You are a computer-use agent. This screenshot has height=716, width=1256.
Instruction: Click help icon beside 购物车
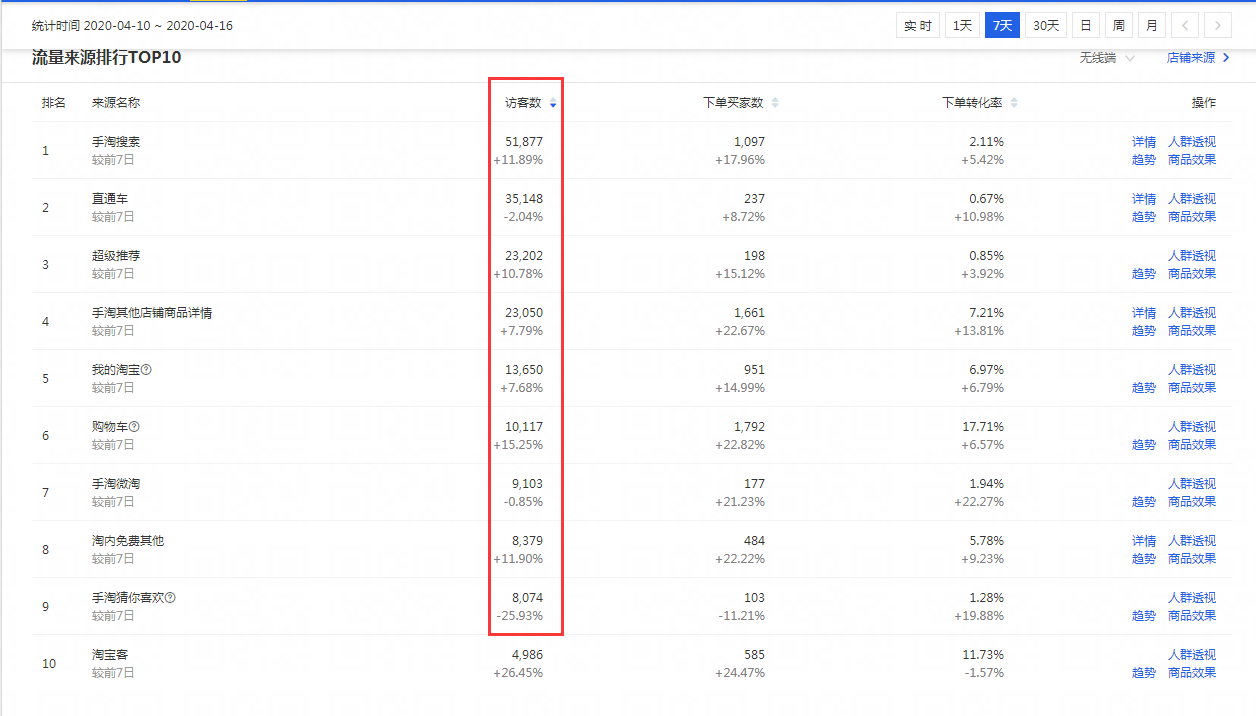[x=134, y=427]
